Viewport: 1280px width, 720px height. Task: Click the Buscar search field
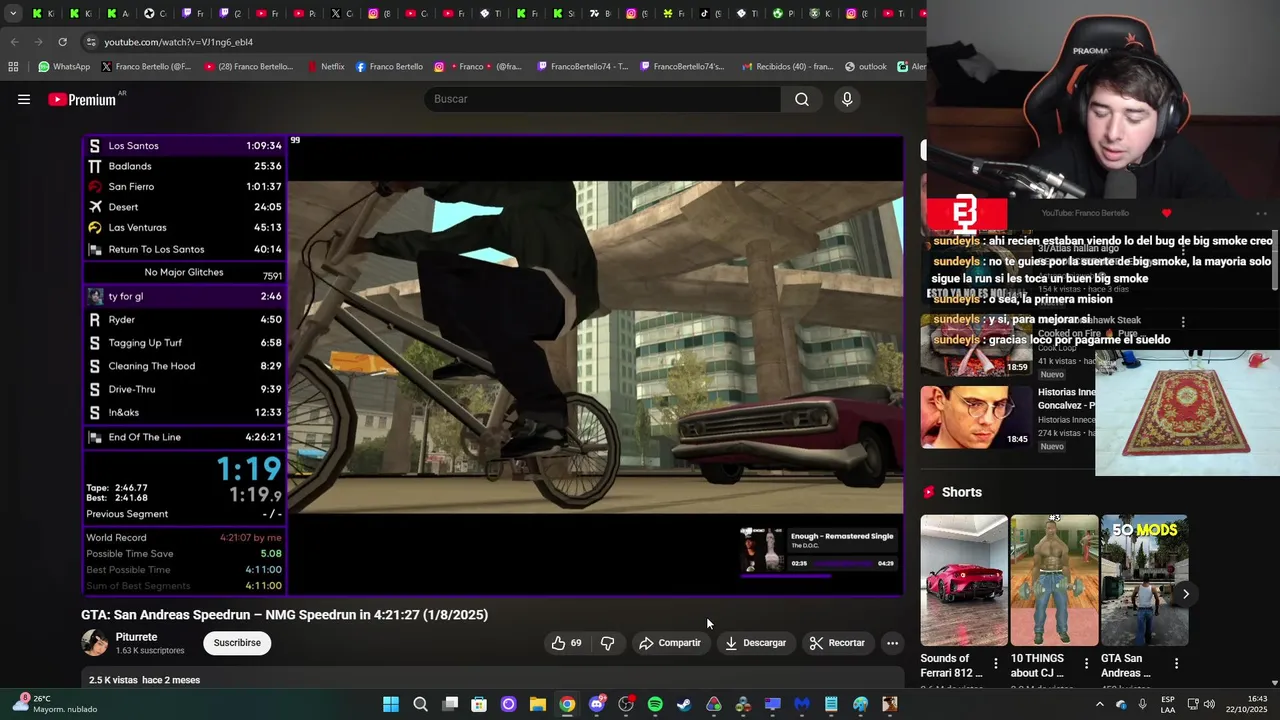603,99
